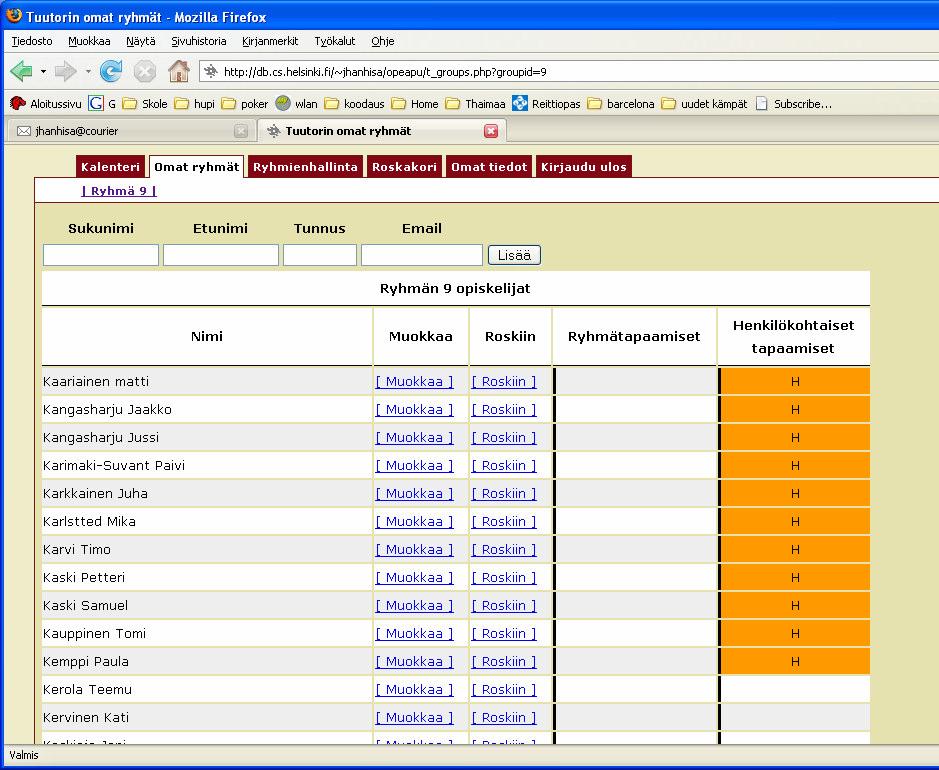This screenshot has height=770, width=939.
Task: Click the Tunnus input field
Action: (320, 255)
